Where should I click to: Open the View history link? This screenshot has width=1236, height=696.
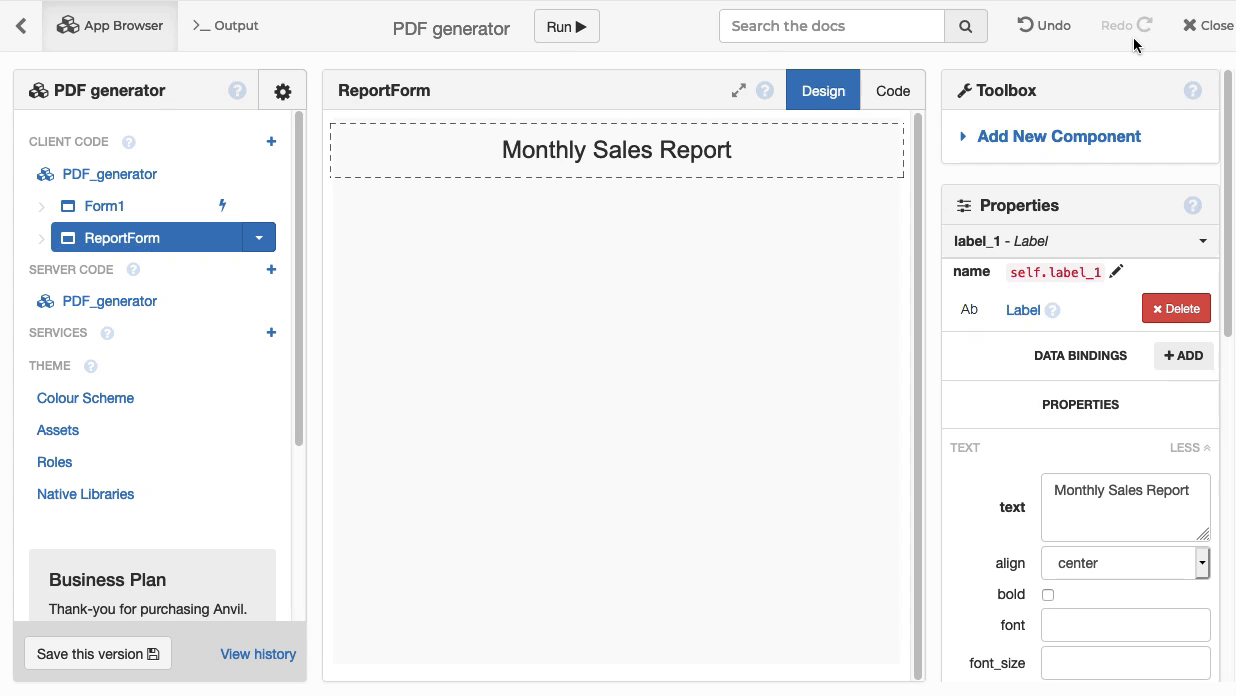(258, 654)
